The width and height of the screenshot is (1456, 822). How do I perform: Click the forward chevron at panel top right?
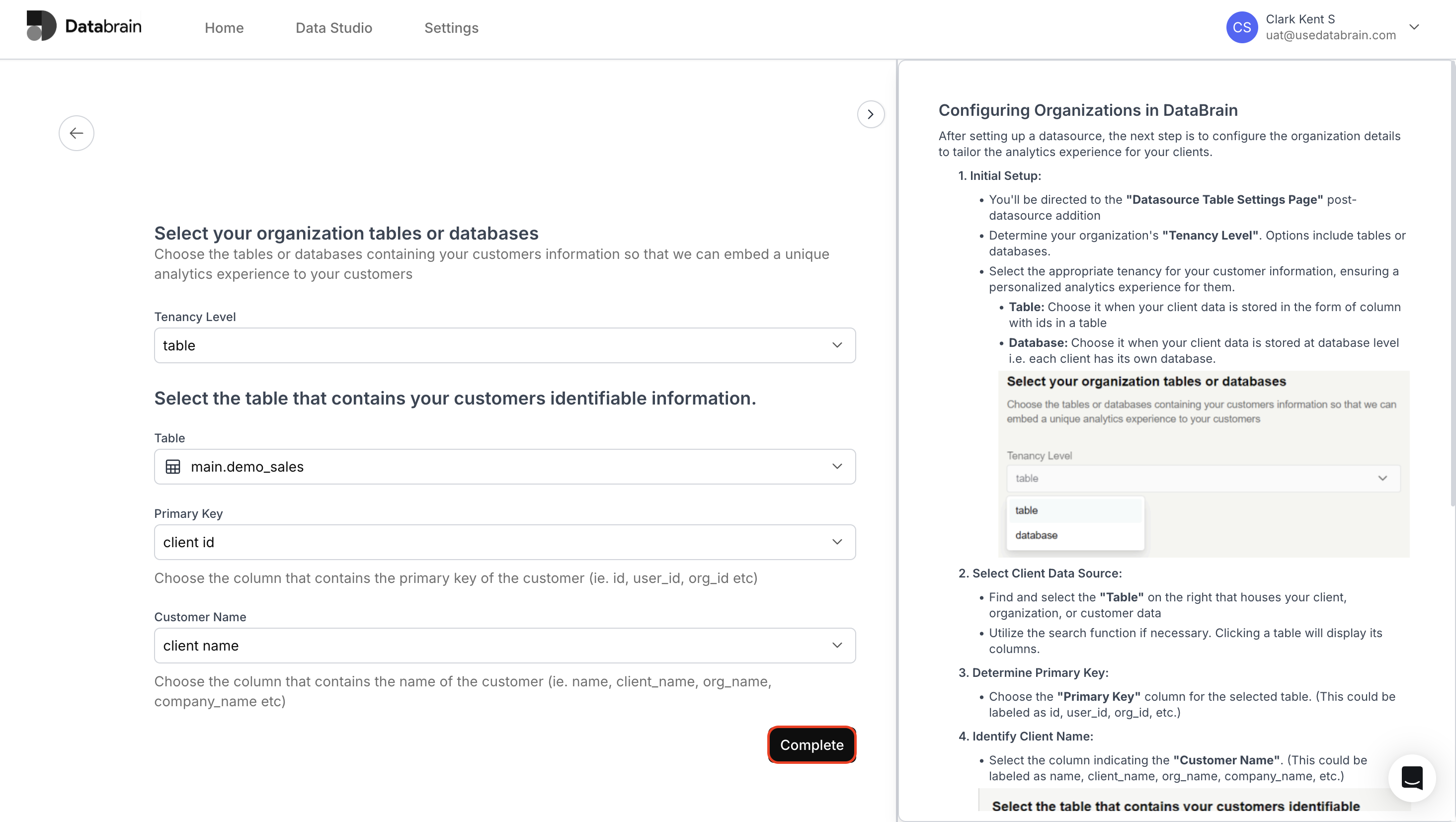pyautogui.click(x=871, y=114)
